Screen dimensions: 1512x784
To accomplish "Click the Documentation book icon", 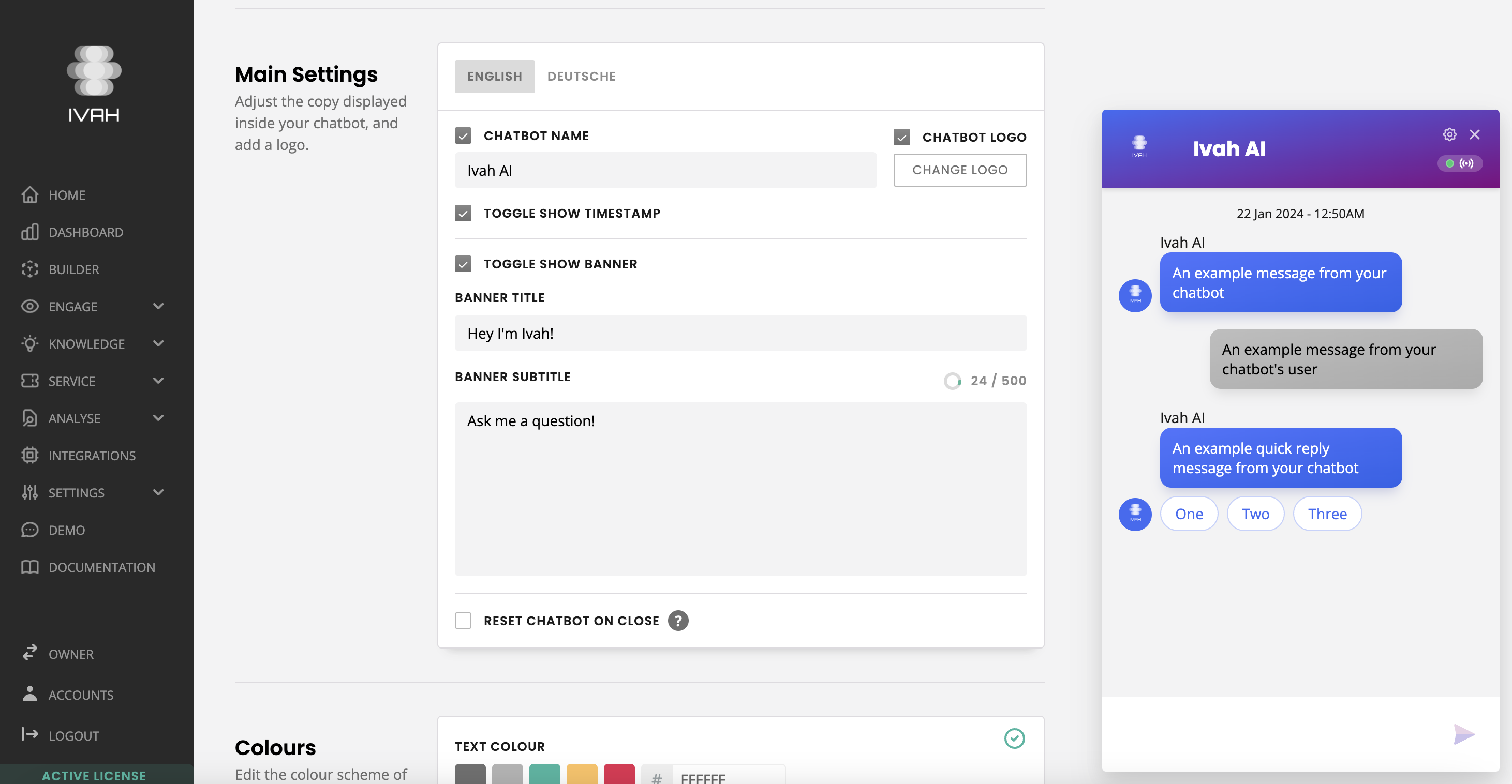I will (29, 567).
